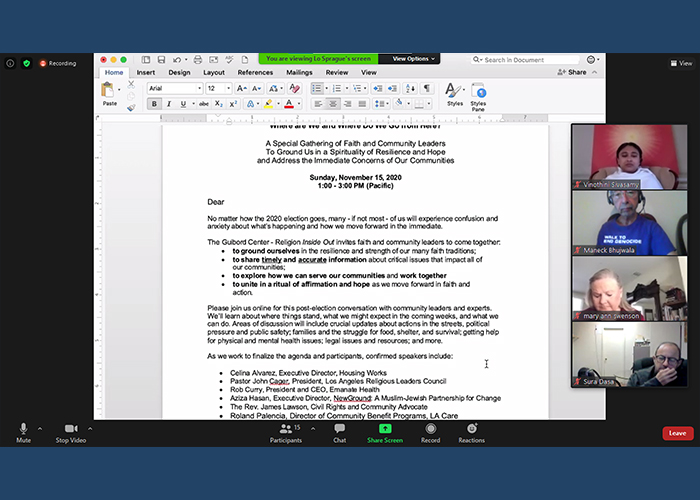Click the Increase Indent icon
Screen dimensions: 700x500
click(392, 88)
